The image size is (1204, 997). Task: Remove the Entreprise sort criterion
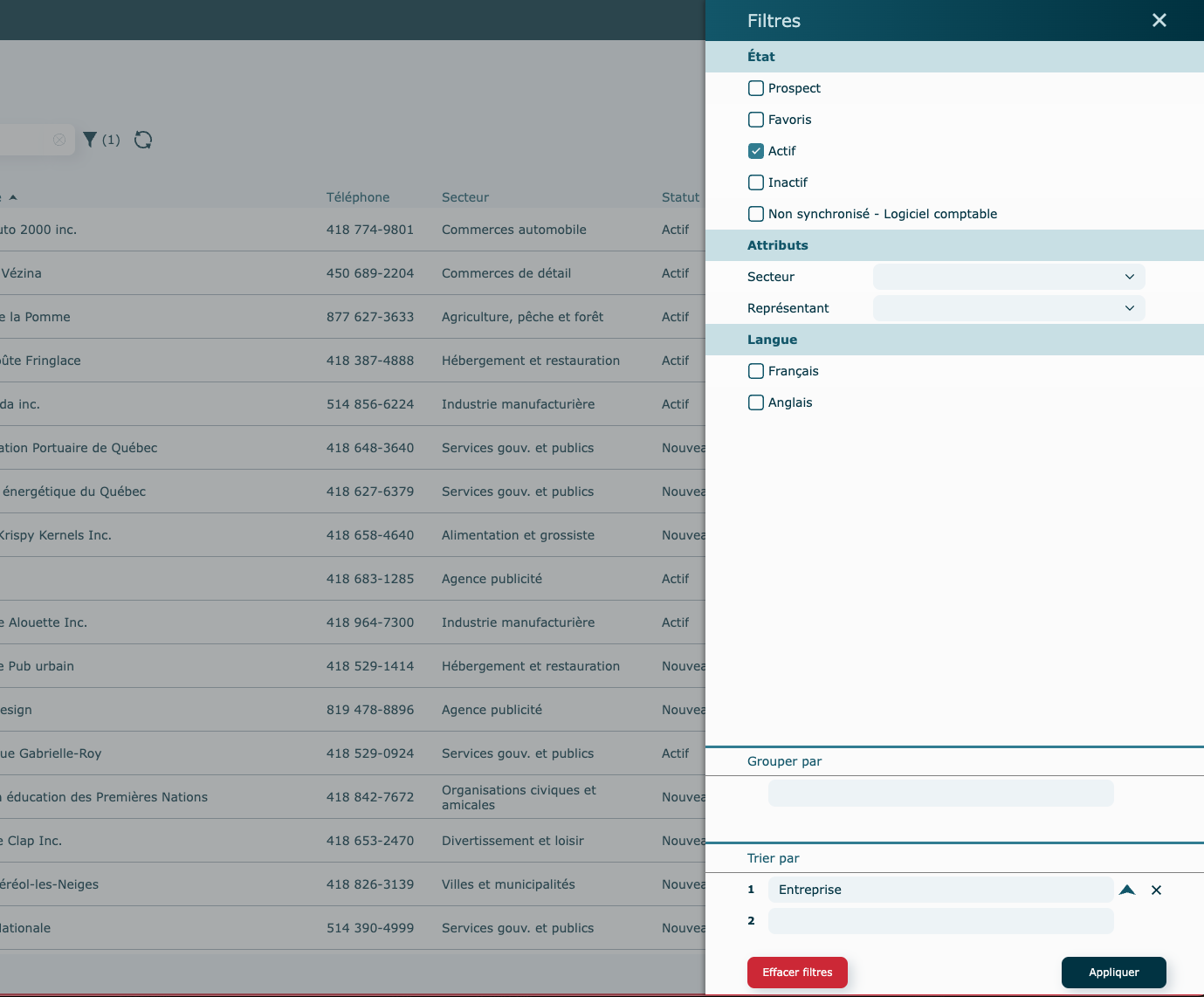(1156, 890)
